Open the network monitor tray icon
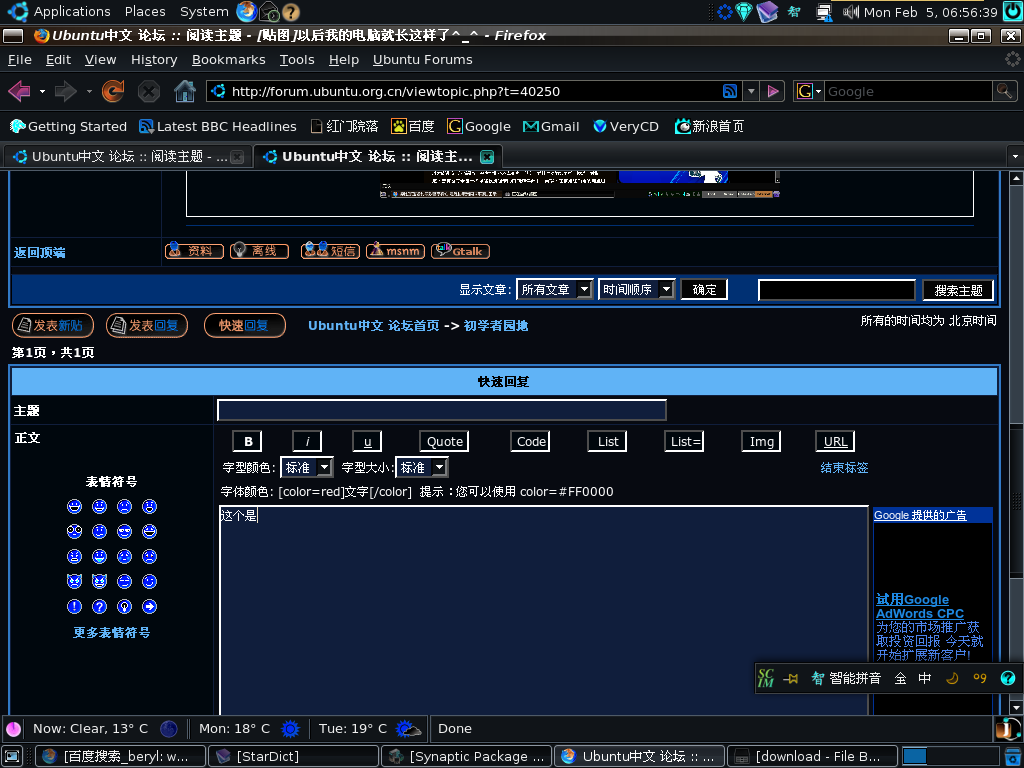 point(824,11)
